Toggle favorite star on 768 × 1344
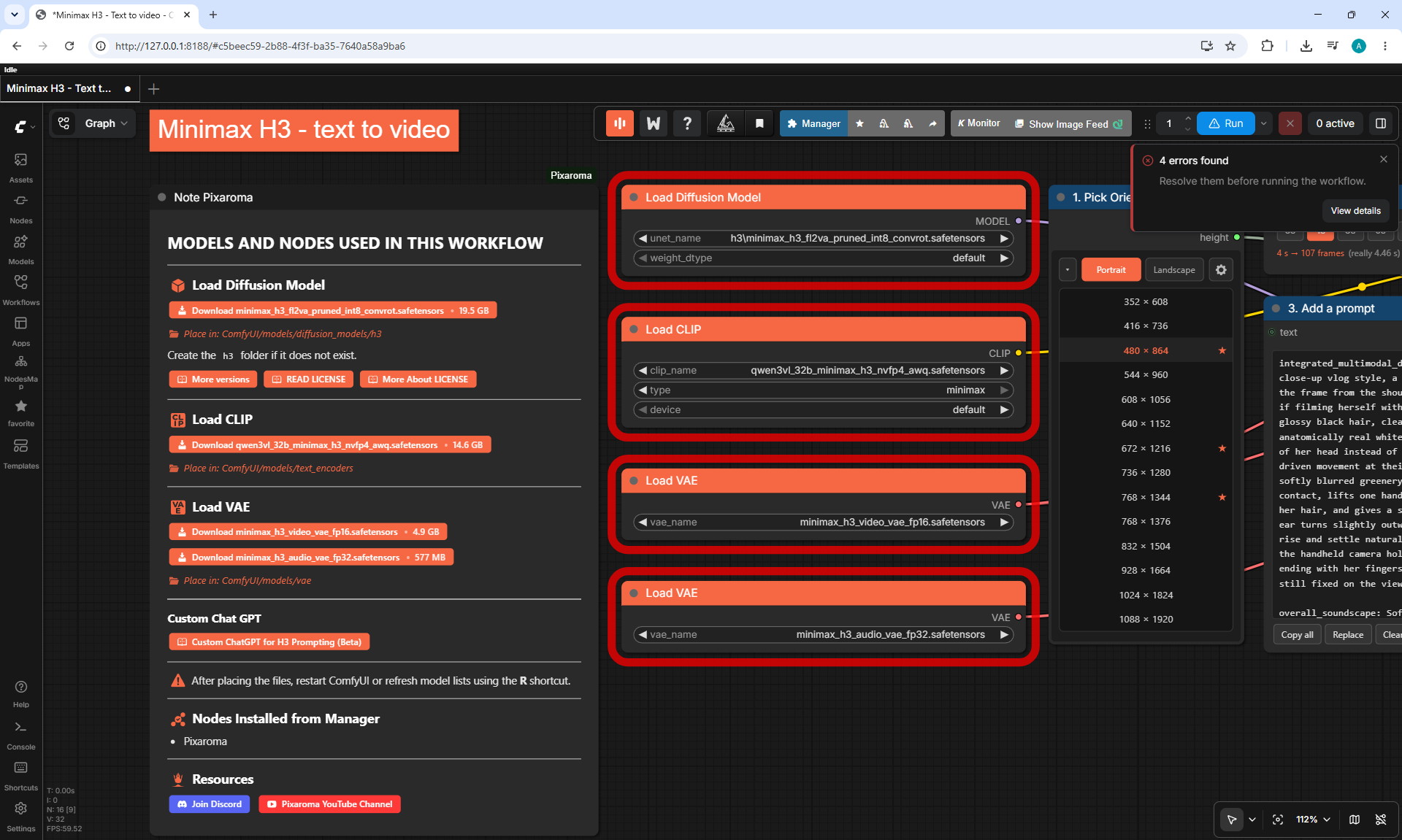 (1222, 497)
